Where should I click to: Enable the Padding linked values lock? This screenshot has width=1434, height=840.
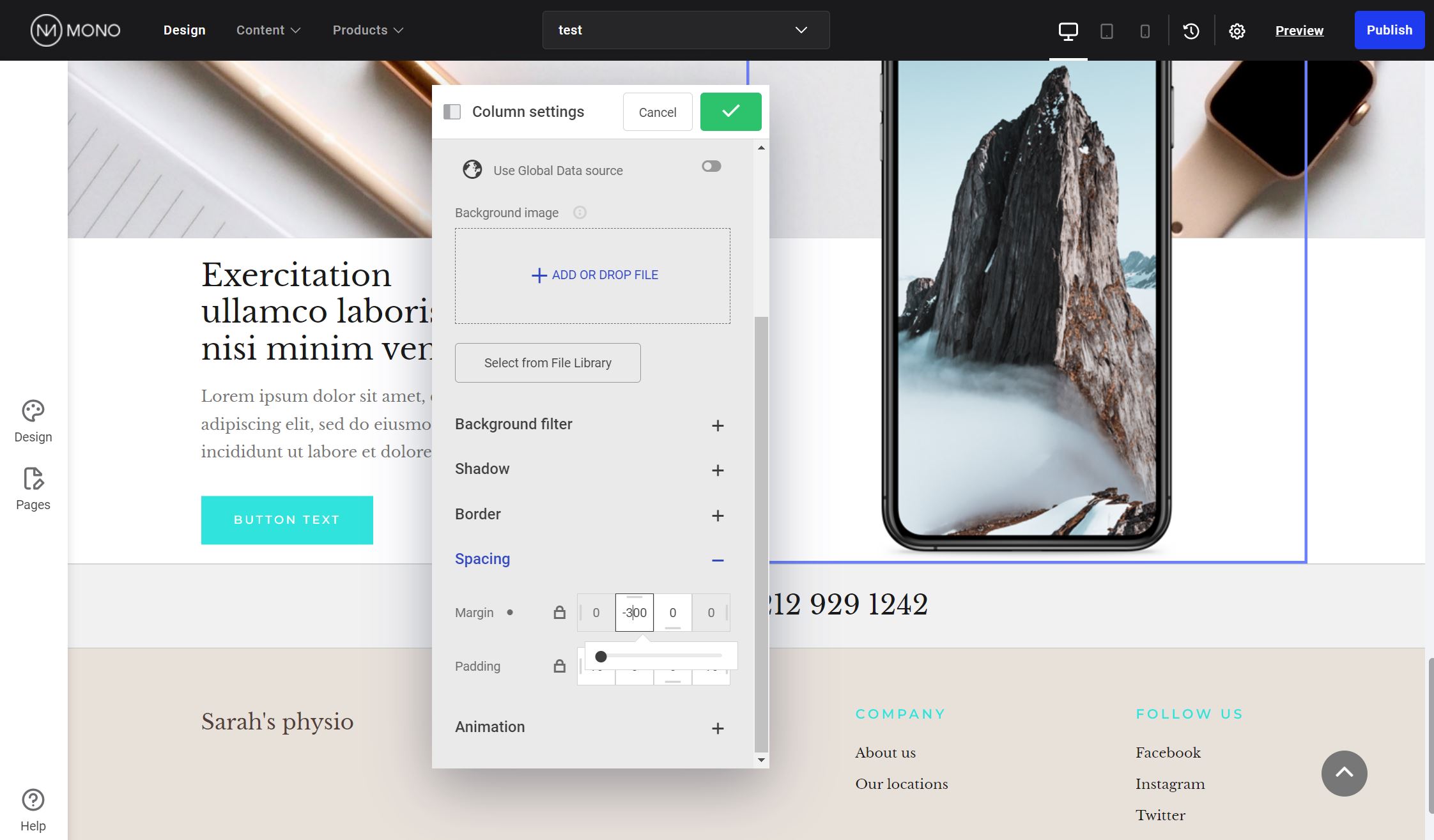(x=559, y=665)
